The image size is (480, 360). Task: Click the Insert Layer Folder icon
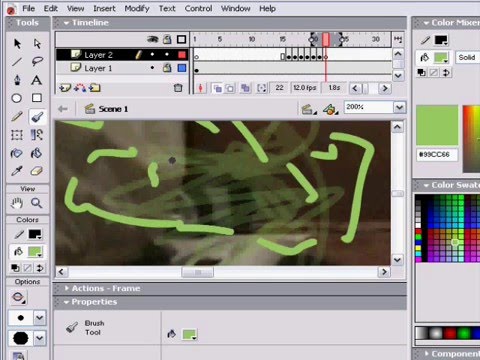point(95,88)
